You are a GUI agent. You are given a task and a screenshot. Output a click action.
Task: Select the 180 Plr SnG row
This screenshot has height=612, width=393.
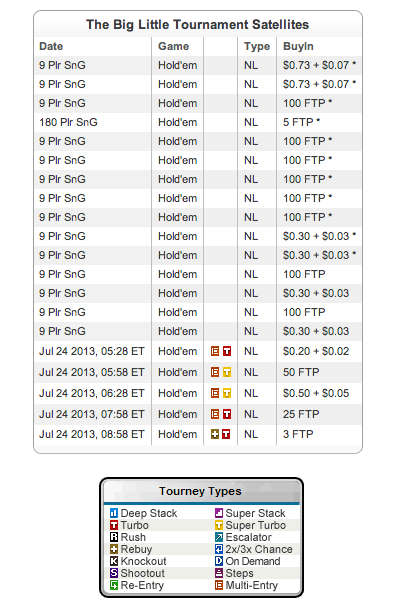point(198,122)
